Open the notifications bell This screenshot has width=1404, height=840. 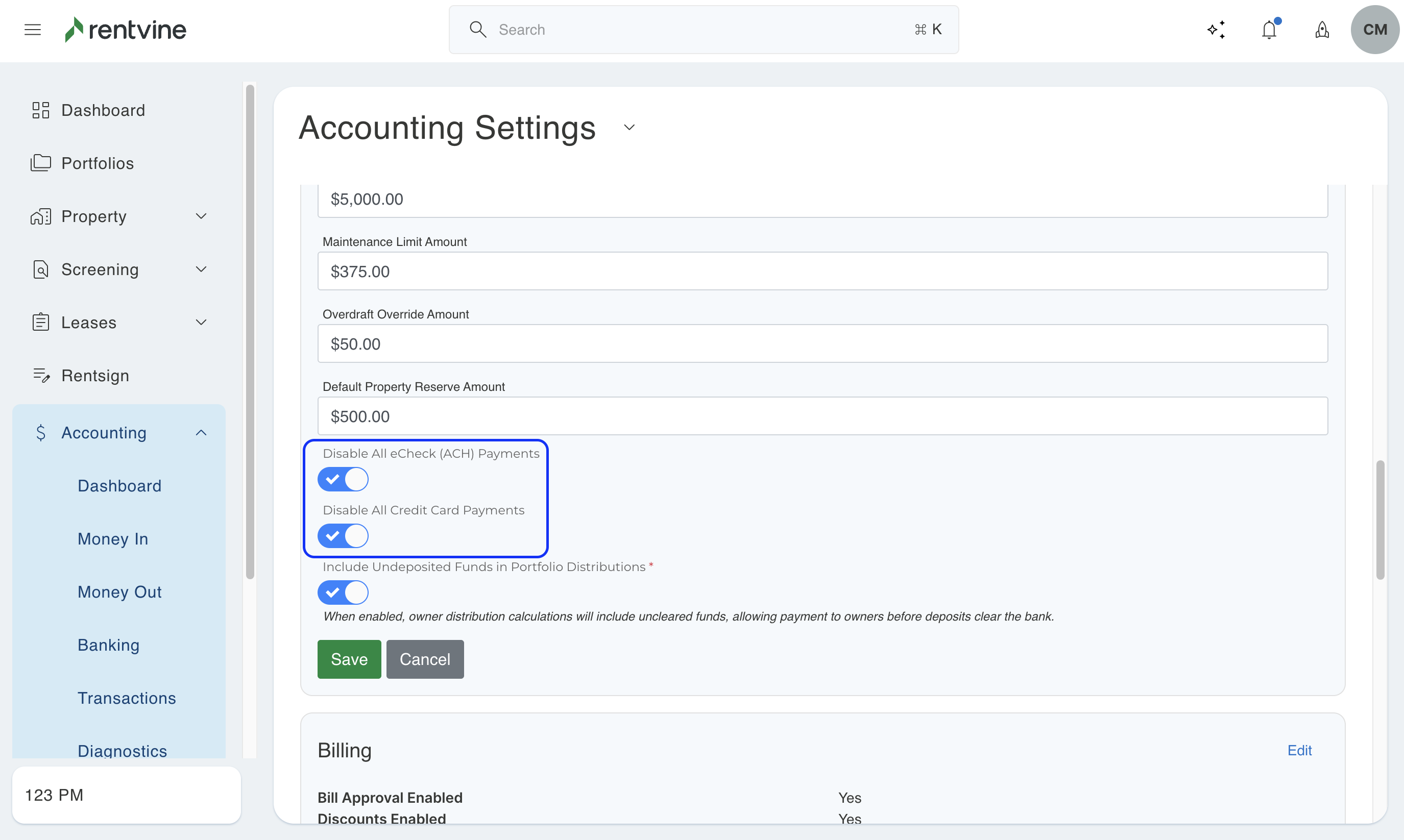pyautogui.click(x=1269, y=30)
